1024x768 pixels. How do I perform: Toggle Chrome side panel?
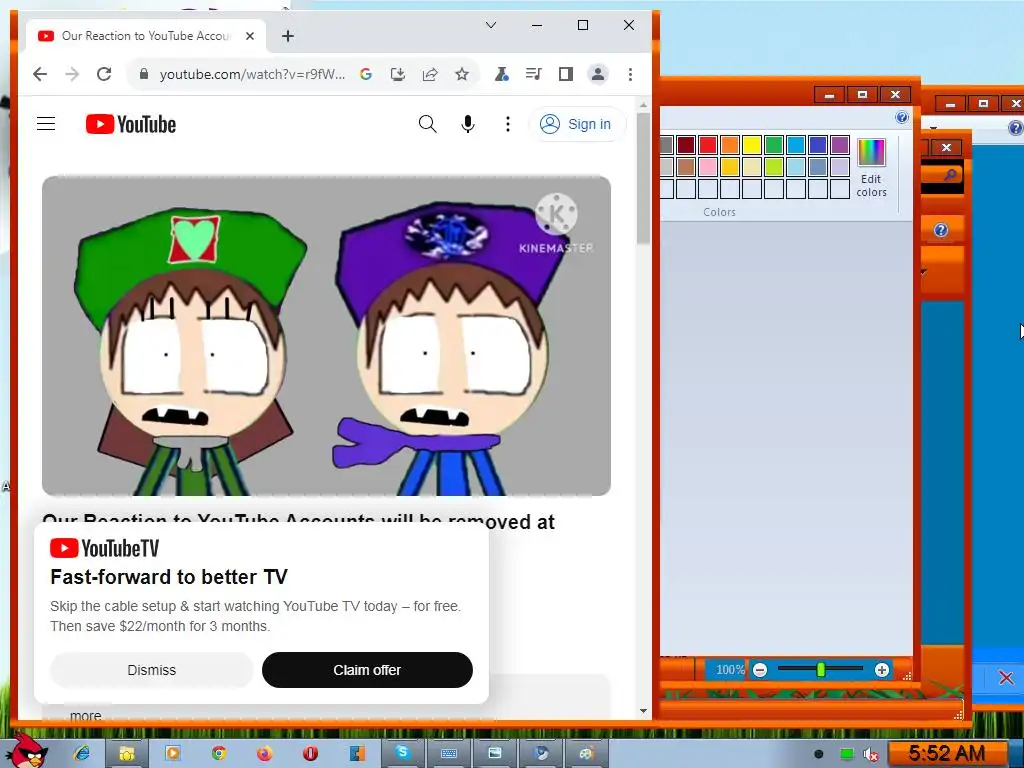(x=566, y=74)
